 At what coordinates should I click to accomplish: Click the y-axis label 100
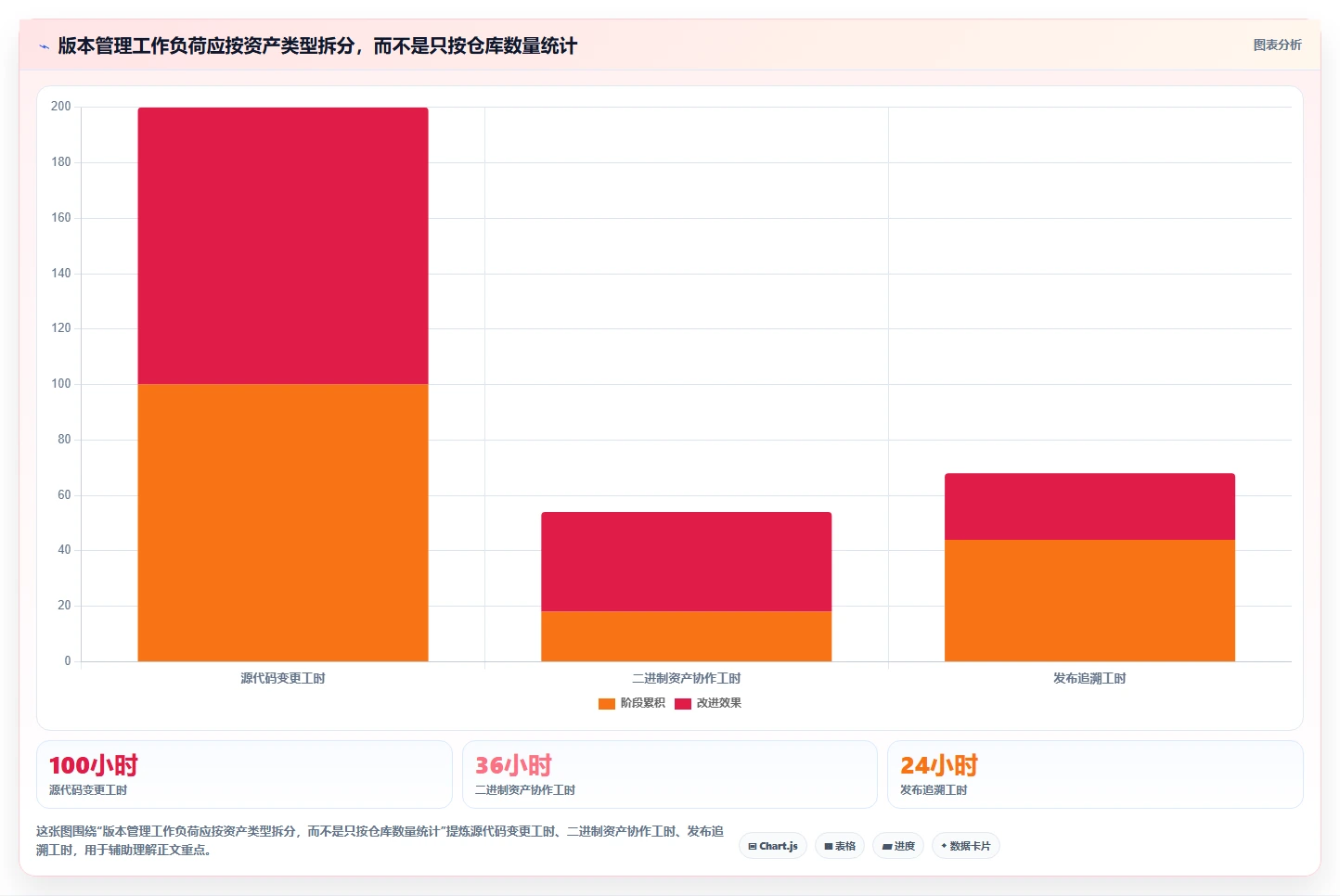point(60,384)
